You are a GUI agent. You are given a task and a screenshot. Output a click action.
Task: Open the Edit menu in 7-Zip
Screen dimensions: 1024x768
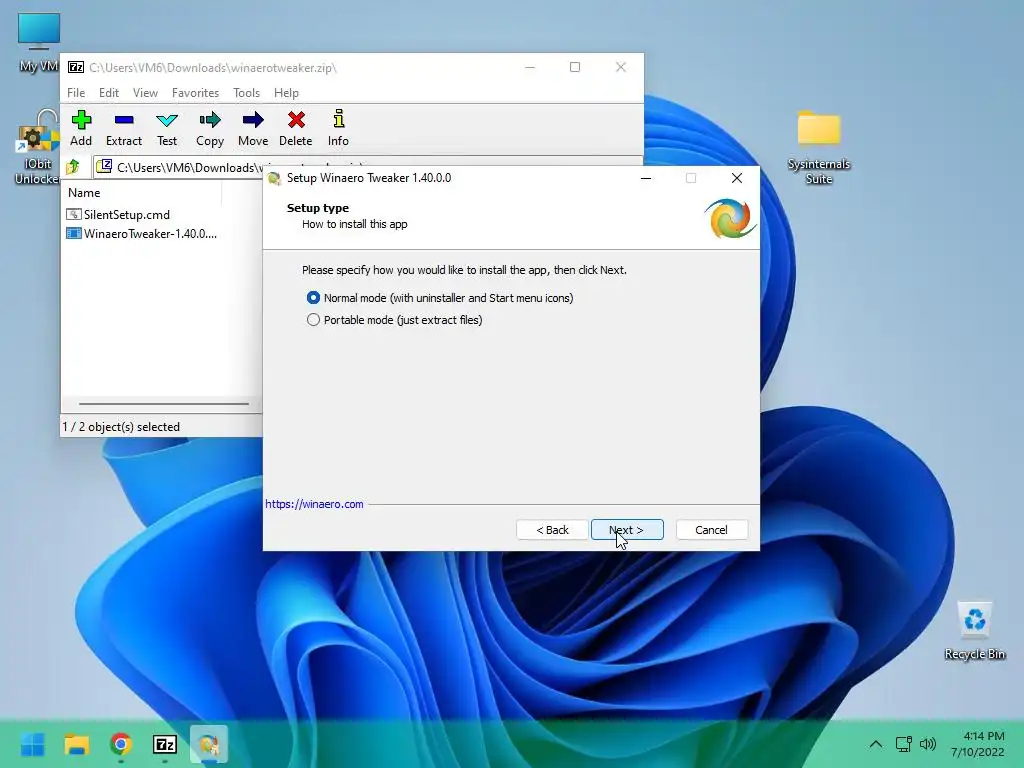click(x=108, y=93)
